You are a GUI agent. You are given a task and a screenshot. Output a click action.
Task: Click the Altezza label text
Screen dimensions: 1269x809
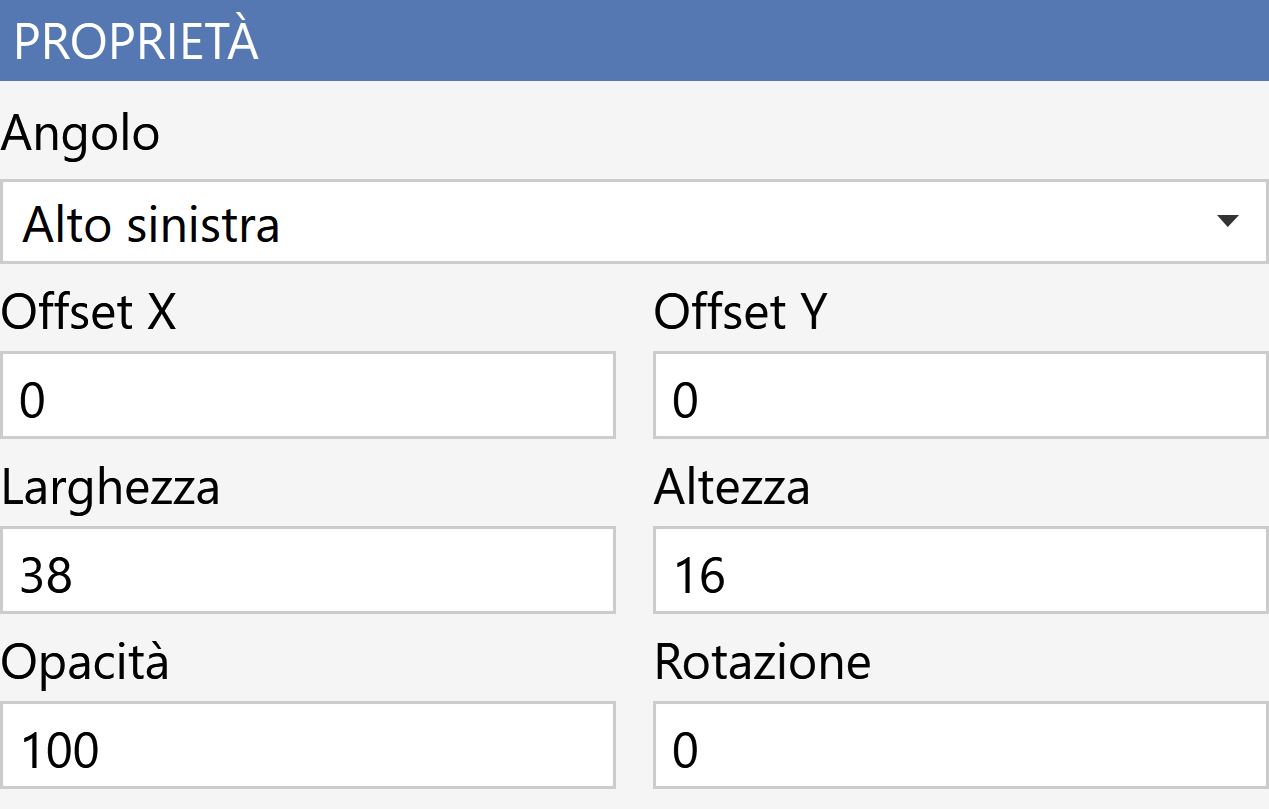tap(732, 488)
